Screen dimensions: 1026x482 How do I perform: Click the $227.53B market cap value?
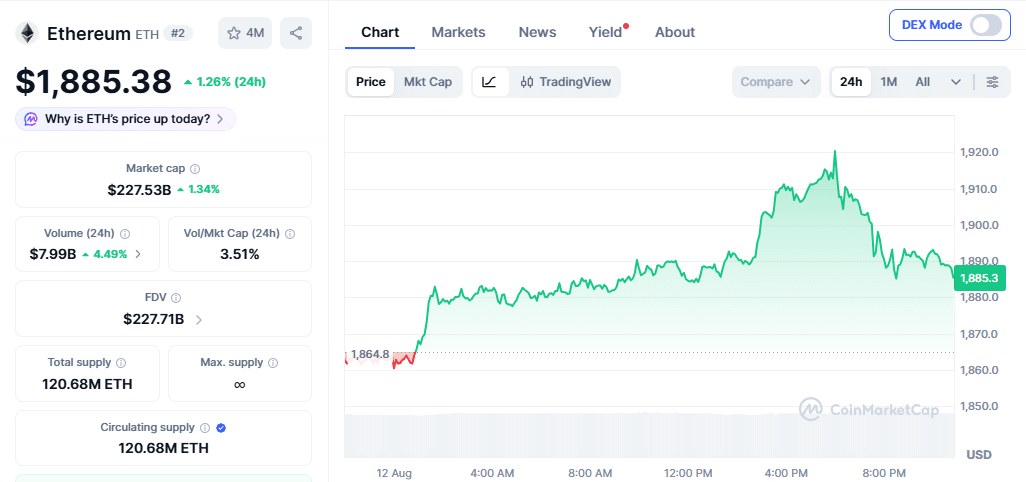pyautogui.click(x=139, y=190)
